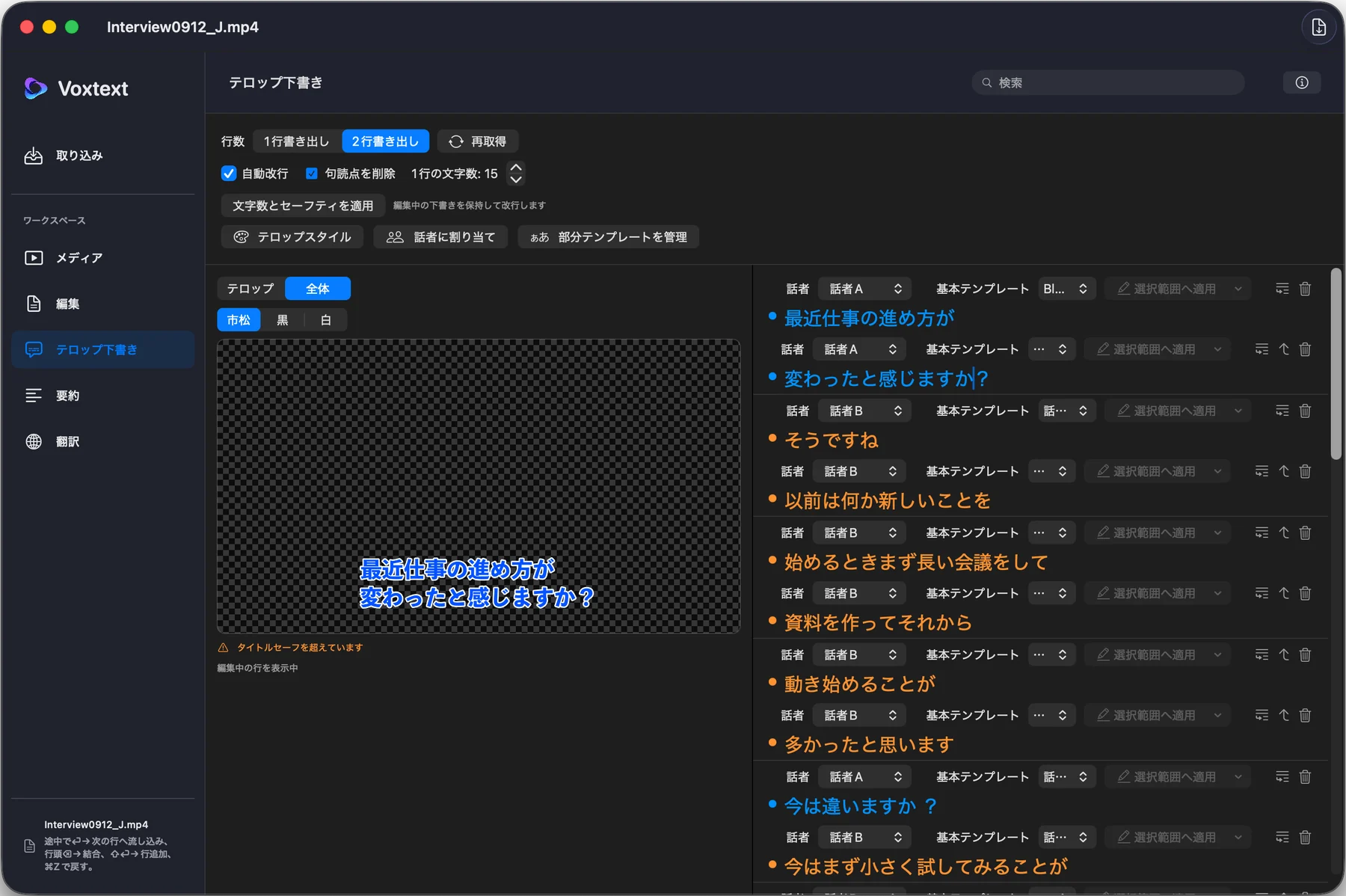Toggle the 自動改行 checkbox

[229, 174]
